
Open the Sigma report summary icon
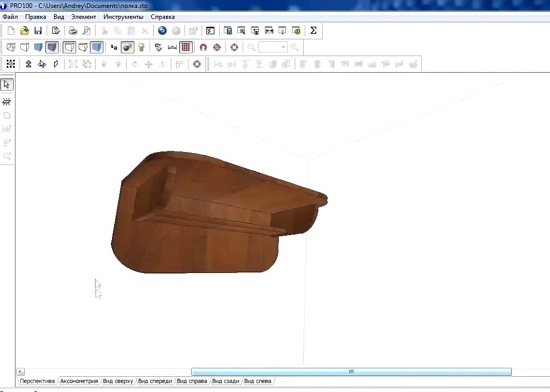pos(313,31)
